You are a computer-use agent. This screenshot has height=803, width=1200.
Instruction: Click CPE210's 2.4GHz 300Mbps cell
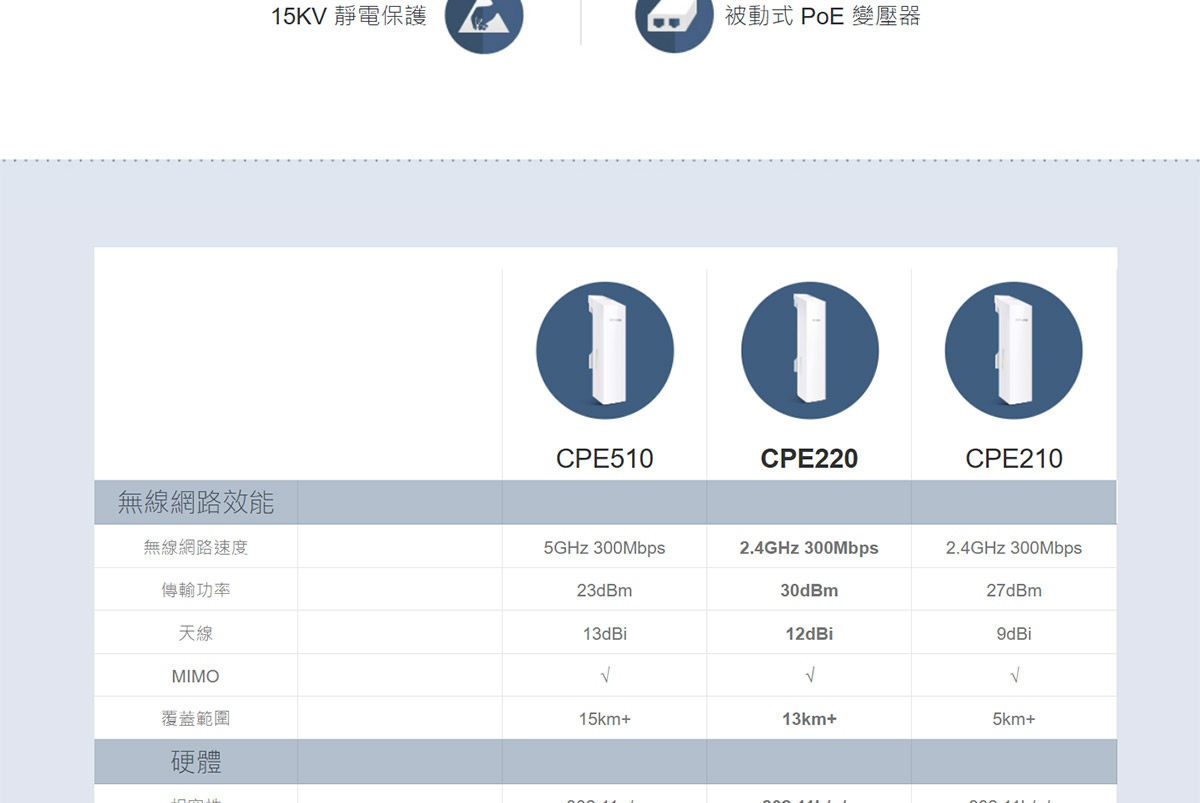[x=1014, y=548]
